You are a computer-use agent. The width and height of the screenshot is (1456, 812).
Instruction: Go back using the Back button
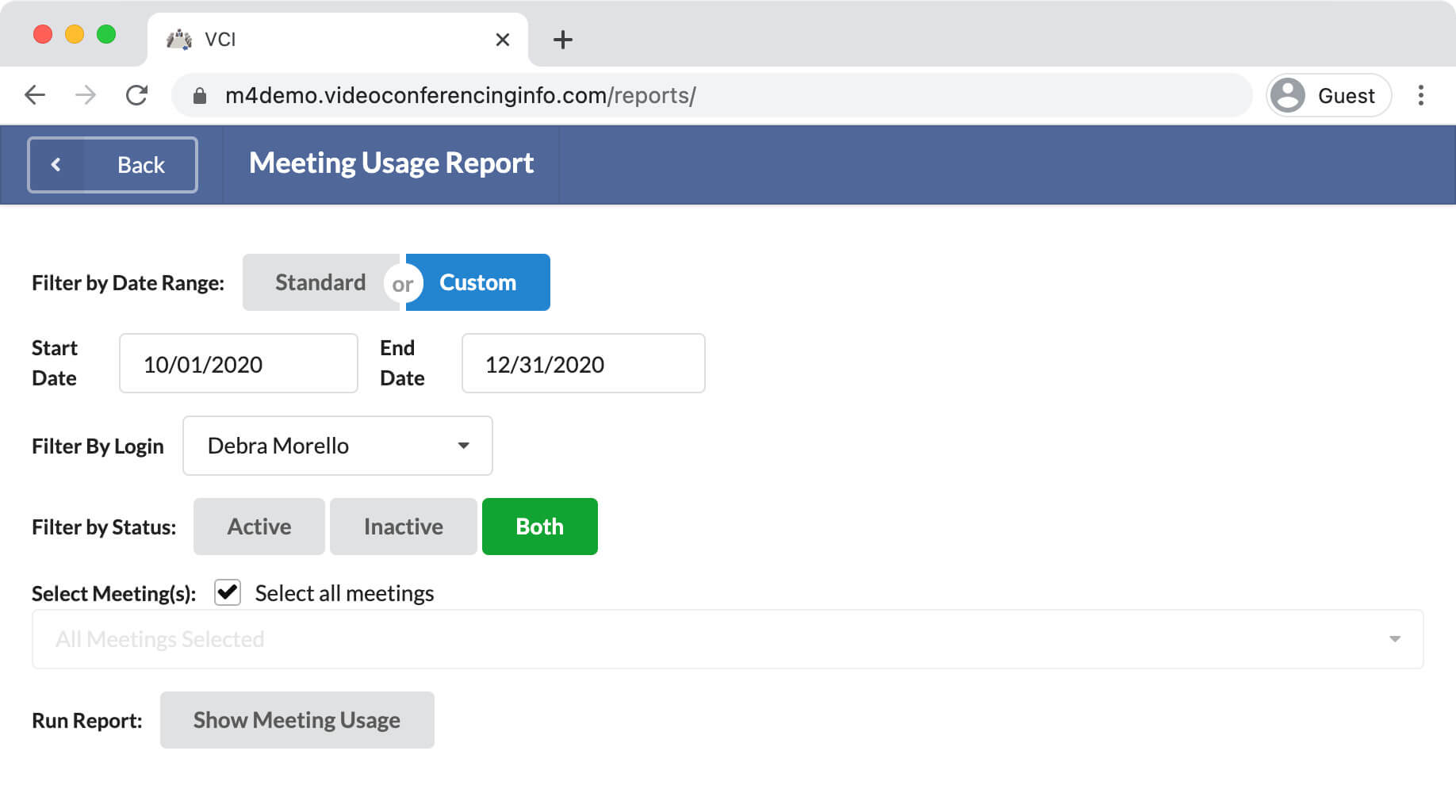pos(113,165)
